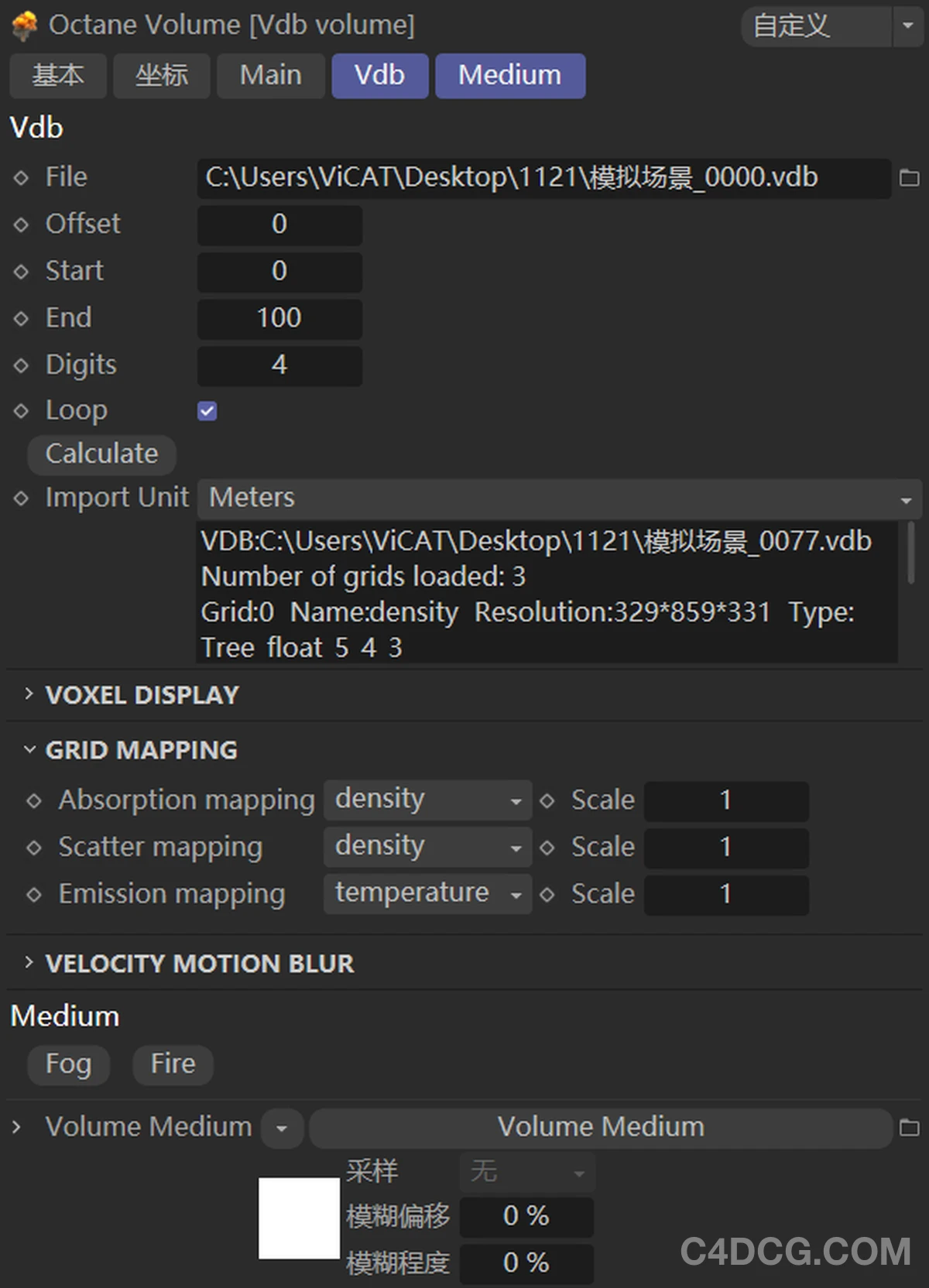Toggle the End keyframe diamond
Image resolution: width=929 pixels, height=1288 pixels.
point(21,319)
